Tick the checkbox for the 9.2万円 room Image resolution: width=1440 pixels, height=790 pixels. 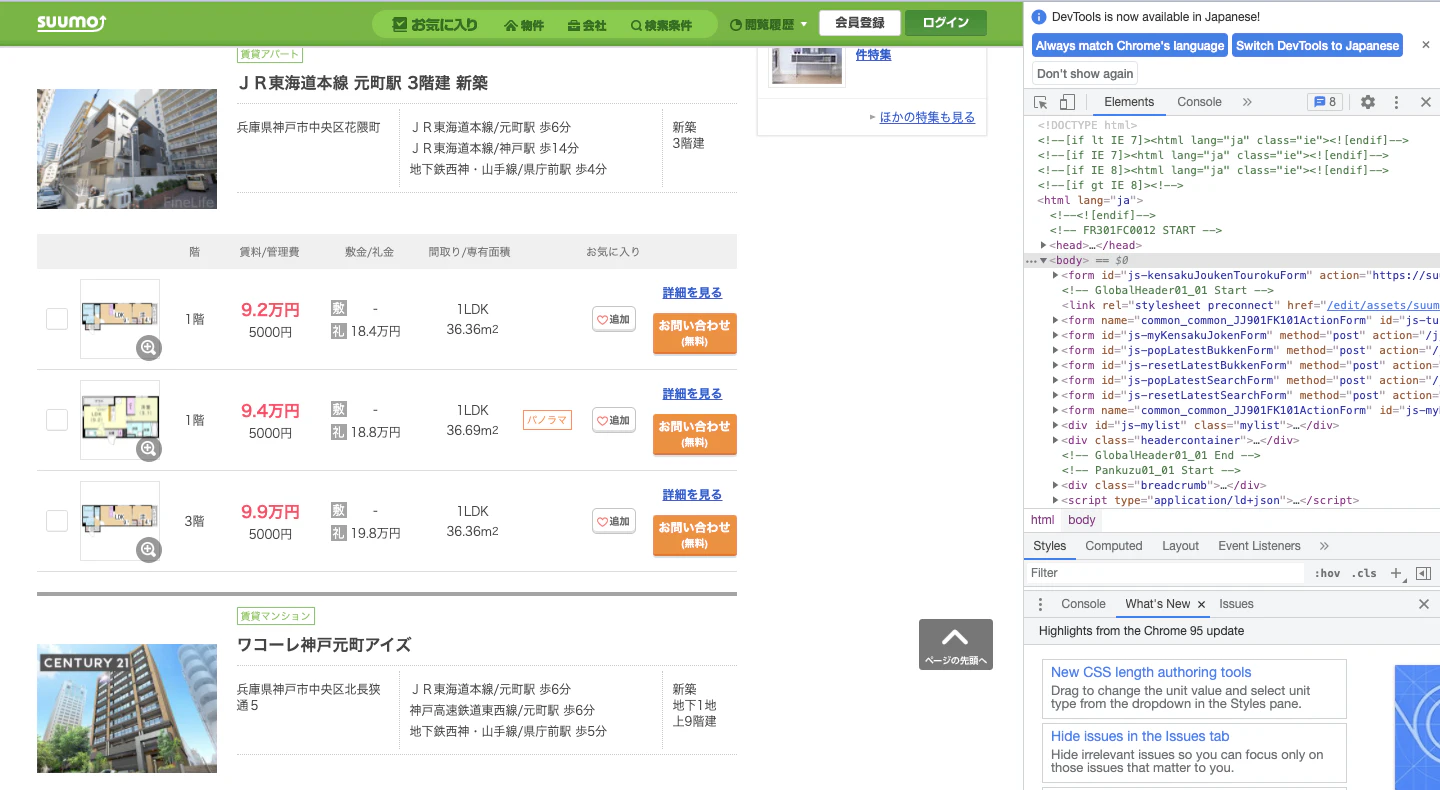pos(57,319)
